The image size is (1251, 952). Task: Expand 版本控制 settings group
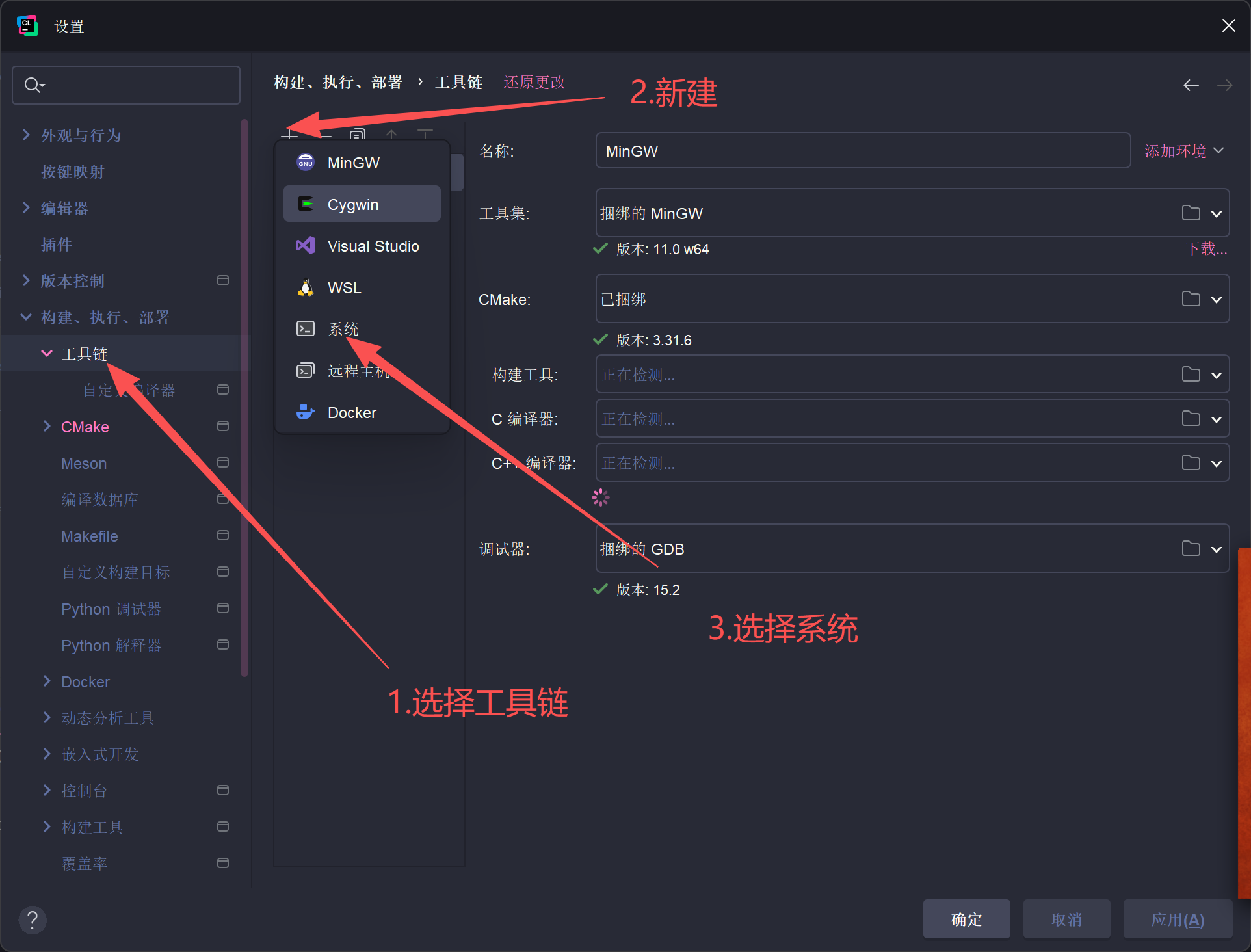coord(26,280)
